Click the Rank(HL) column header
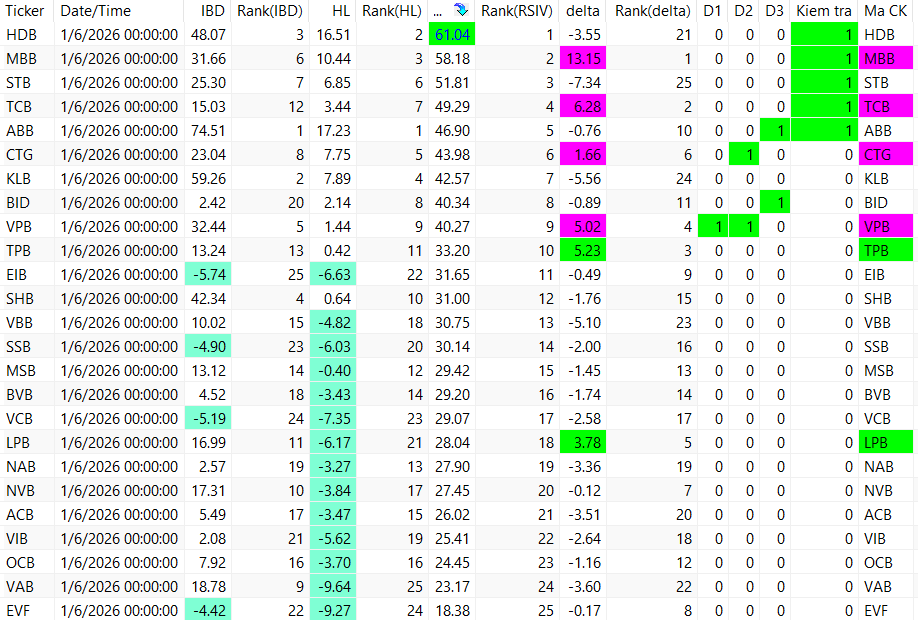918x620 pixels. click(x=392, y=11)
